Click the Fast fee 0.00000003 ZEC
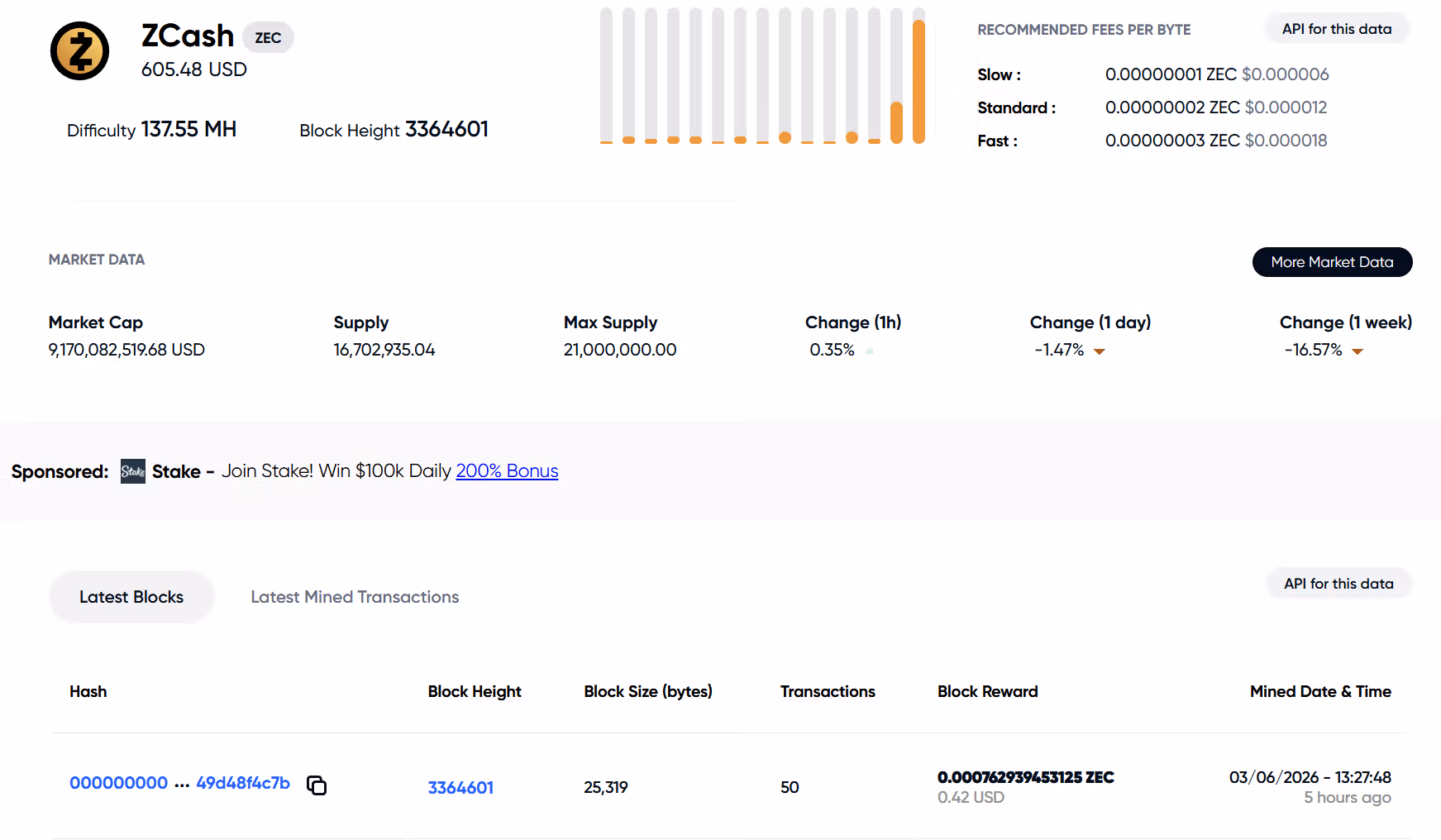 tap(1172, 141)
